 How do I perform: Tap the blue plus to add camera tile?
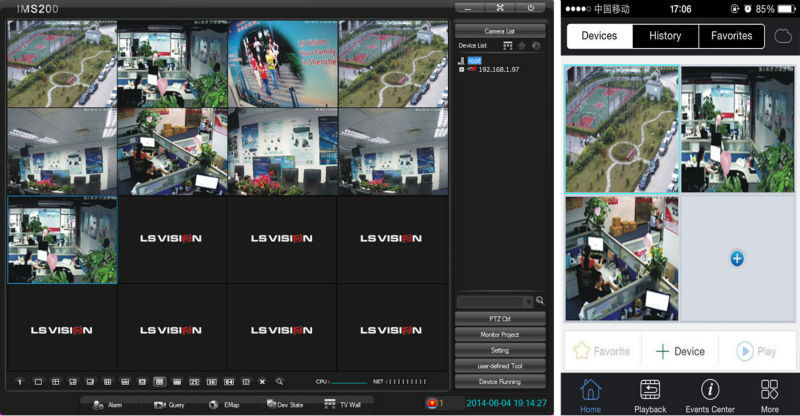pos(737,258)
